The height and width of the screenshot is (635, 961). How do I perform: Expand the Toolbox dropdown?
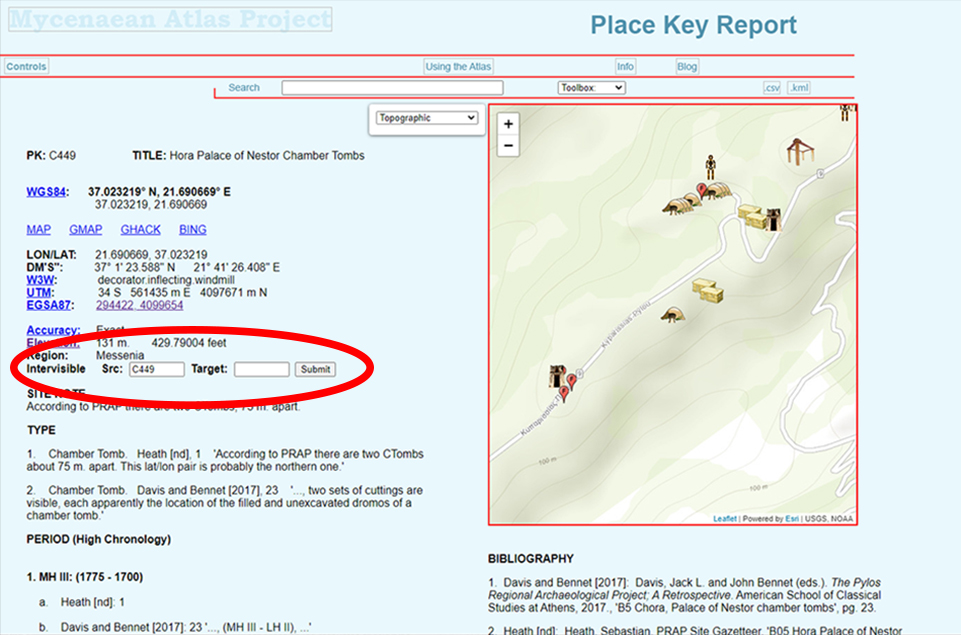coord(591,88)
